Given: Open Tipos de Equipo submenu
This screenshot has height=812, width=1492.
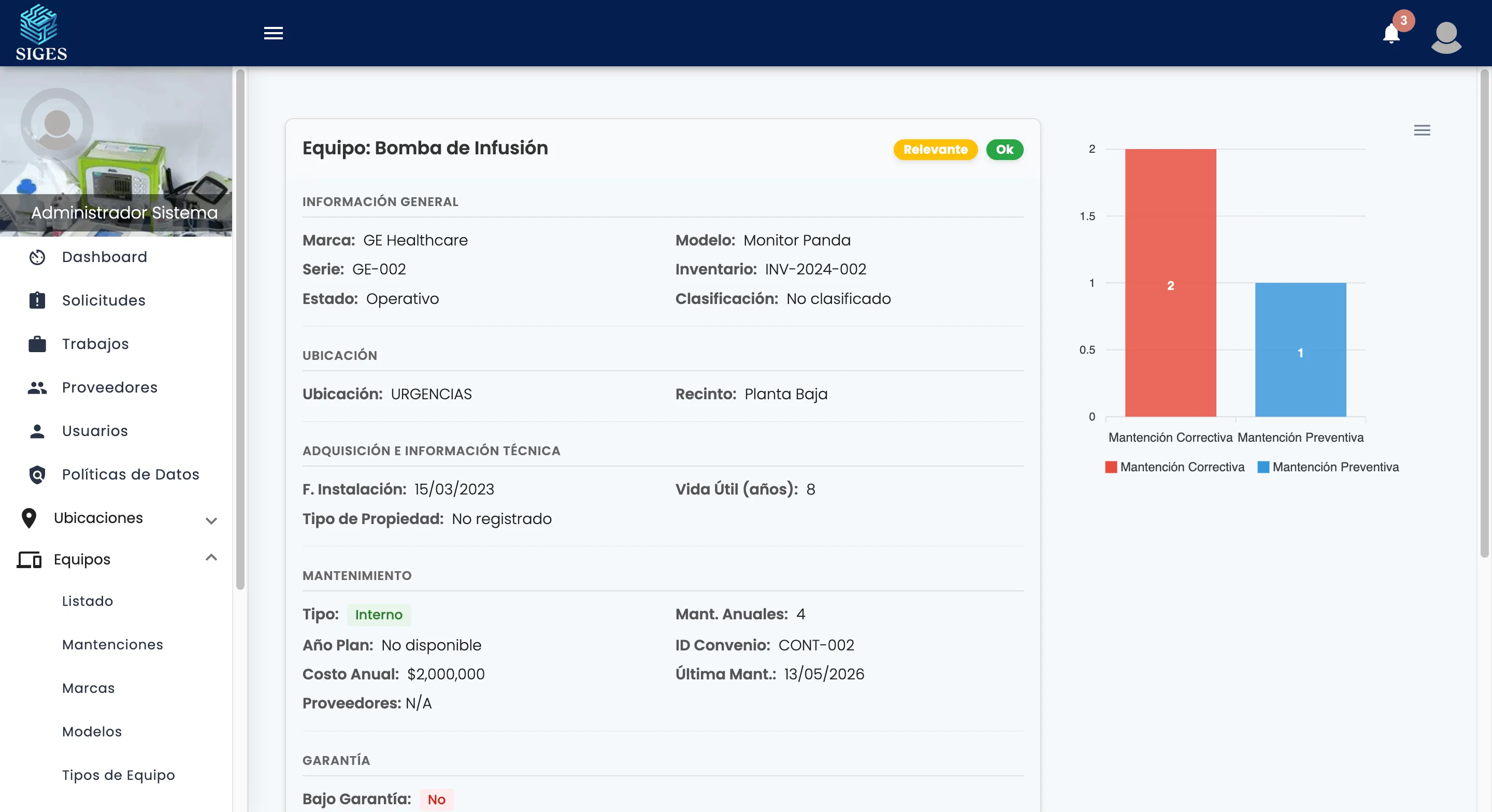Looking at the screenshot, I should point(118,775).
